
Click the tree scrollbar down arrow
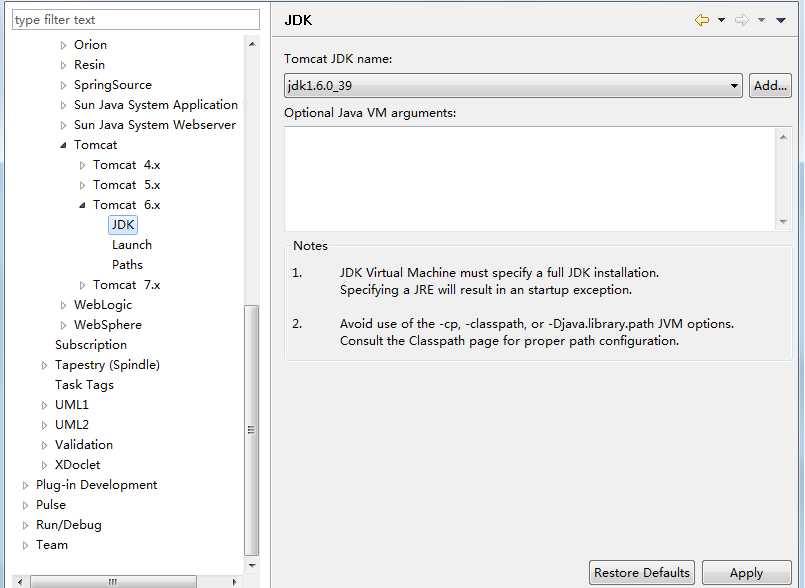click(252, 565)
